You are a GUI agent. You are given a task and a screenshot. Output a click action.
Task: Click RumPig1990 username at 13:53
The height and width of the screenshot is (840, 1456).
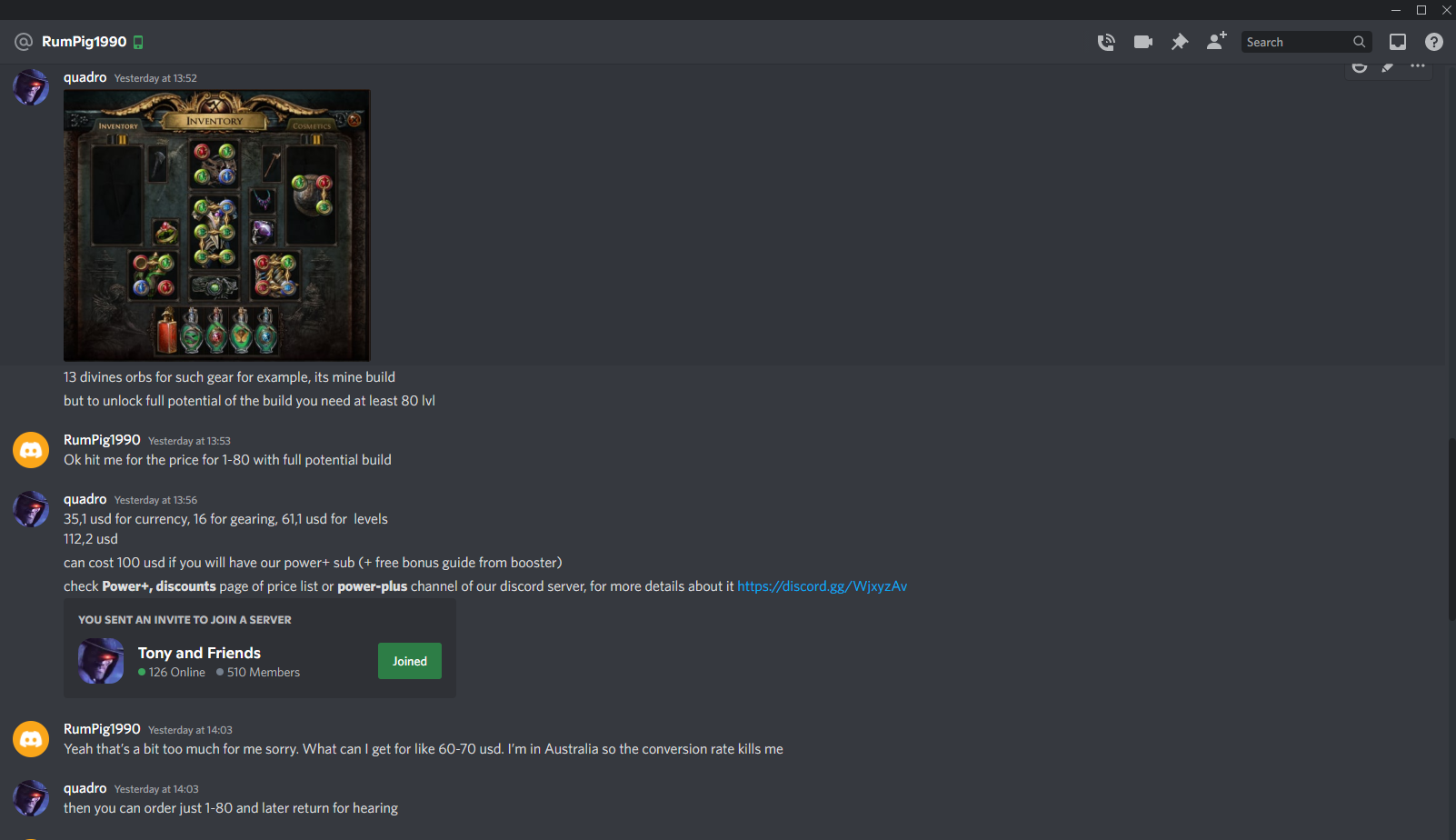(102, 440)
